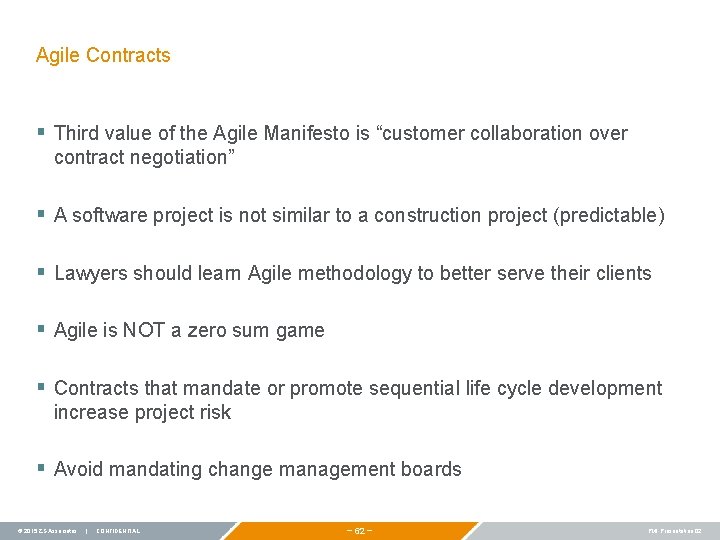
Task: Click the bullet marker before "Avoid mandating"
Action: [40, 468]
